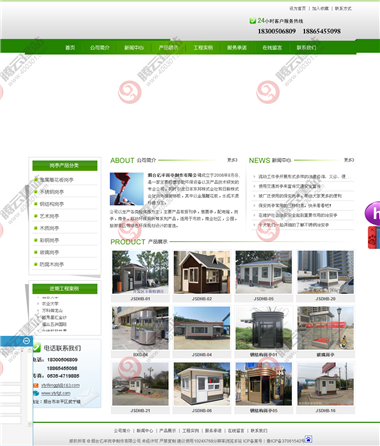Click the blue website icon beside the URL
This screenshot has height=446, width=380.
(x=36, y=393)
